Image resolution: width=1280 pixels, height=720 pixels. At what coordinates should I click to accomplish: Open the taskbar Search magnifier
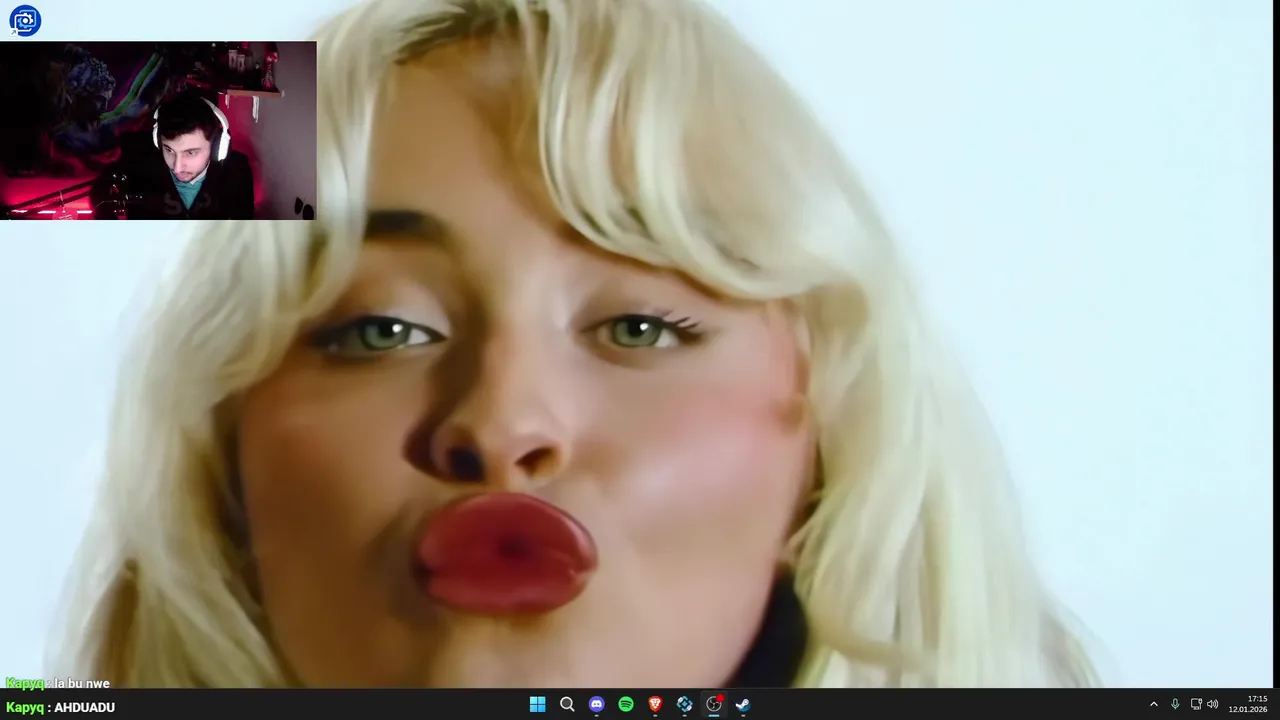567,704
